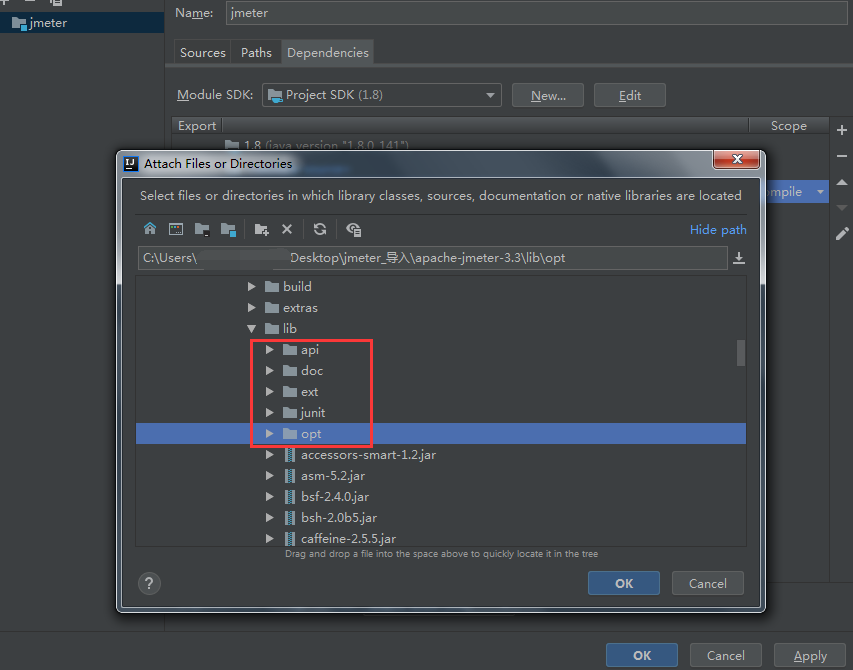Click the desktop directory icon in toolbar
This screenshot has height=670, width=853.
tap(176, 229)
